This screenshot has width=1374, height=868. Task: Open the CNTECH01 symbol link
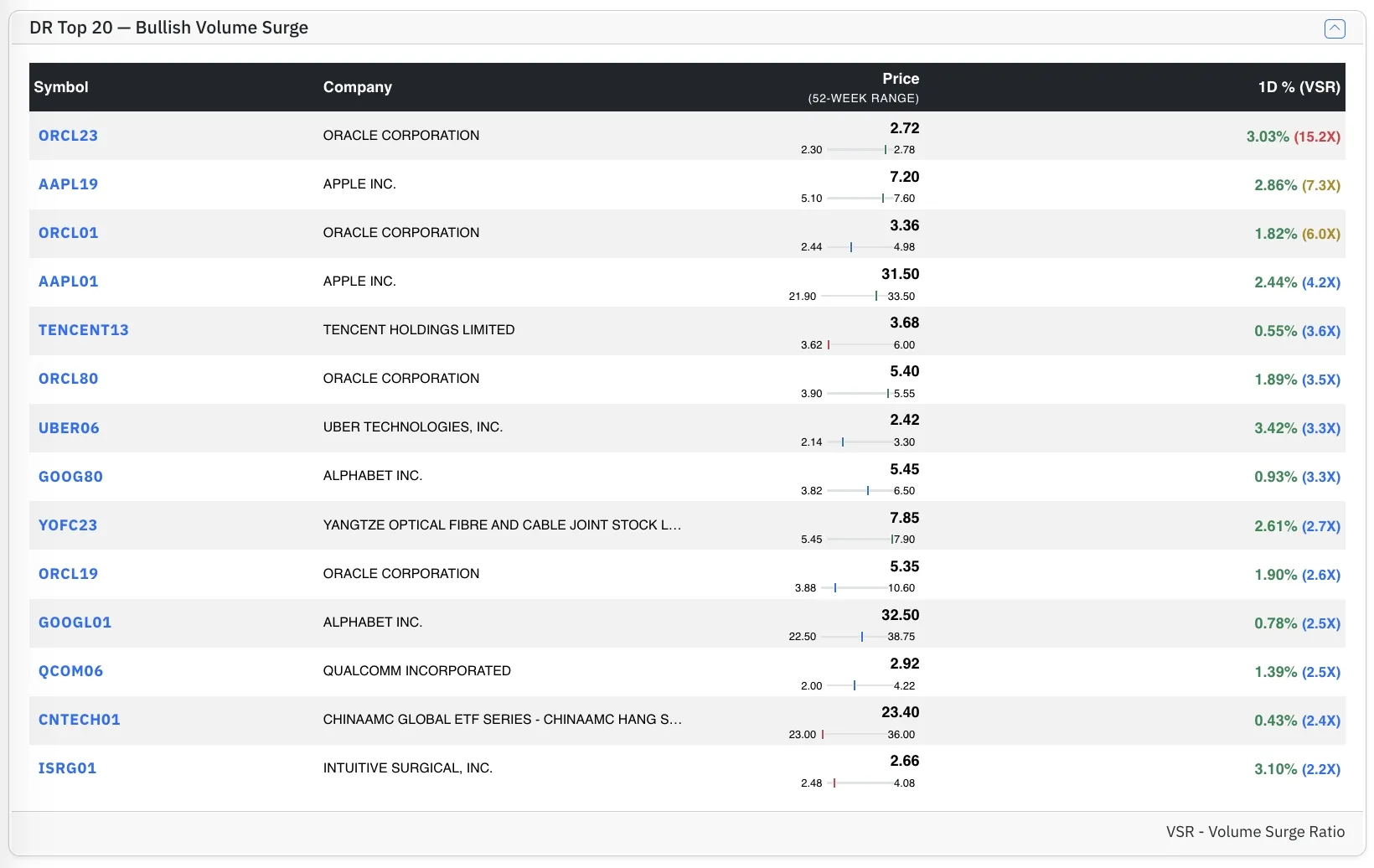[80, 720]
